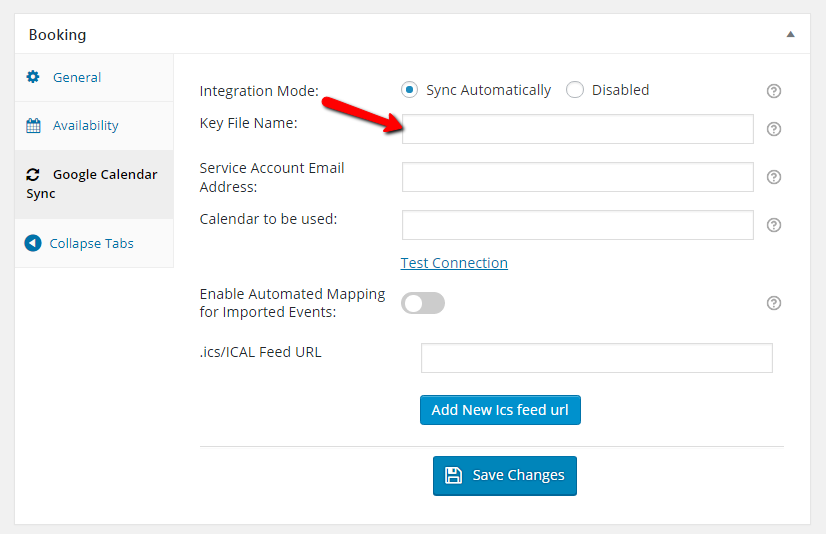Open help for Service Account Email Address

point(773,177)
